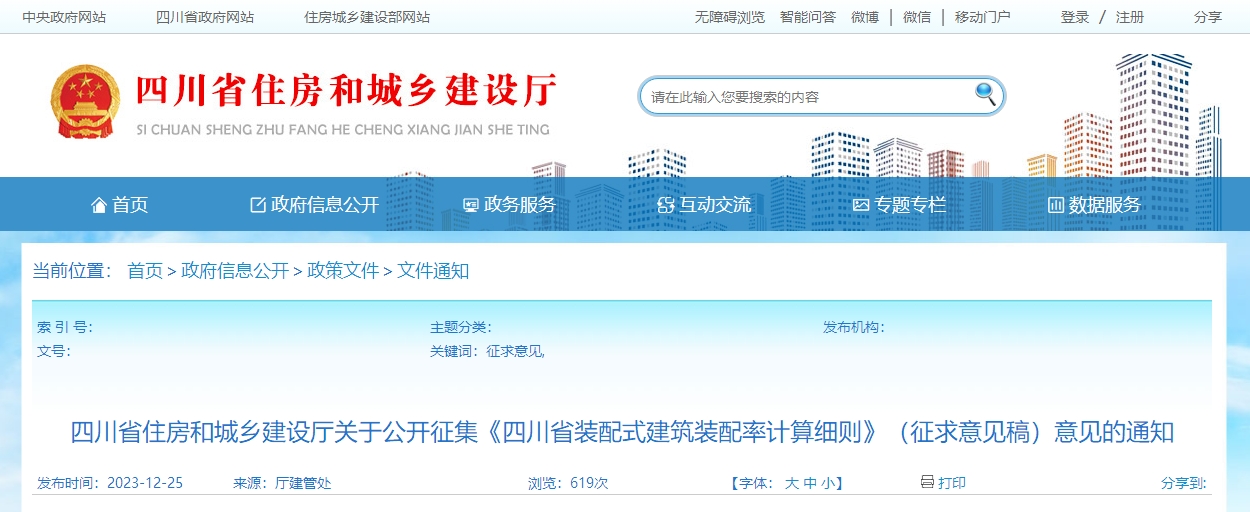The image size is (1250, 512).
Task: Click the 政府信息公开 edit icon
Action: (258, 205)
